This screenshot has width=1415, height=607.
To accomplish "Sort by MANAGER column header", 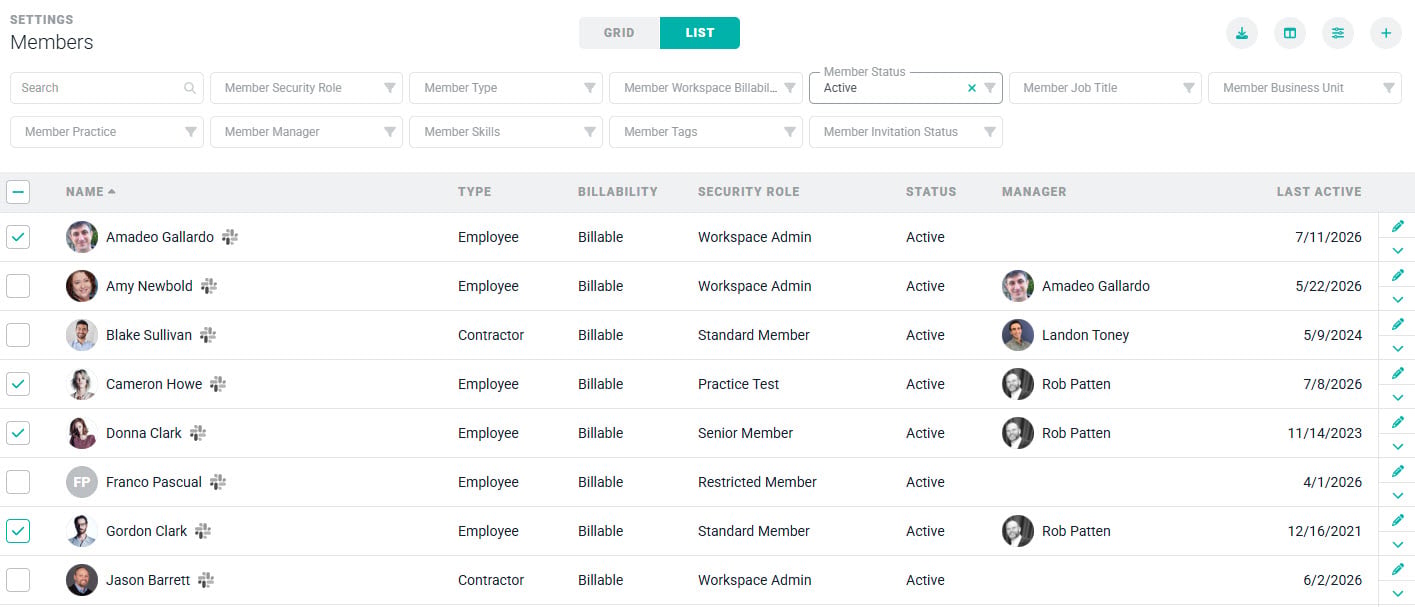I will coord(1034,192).
